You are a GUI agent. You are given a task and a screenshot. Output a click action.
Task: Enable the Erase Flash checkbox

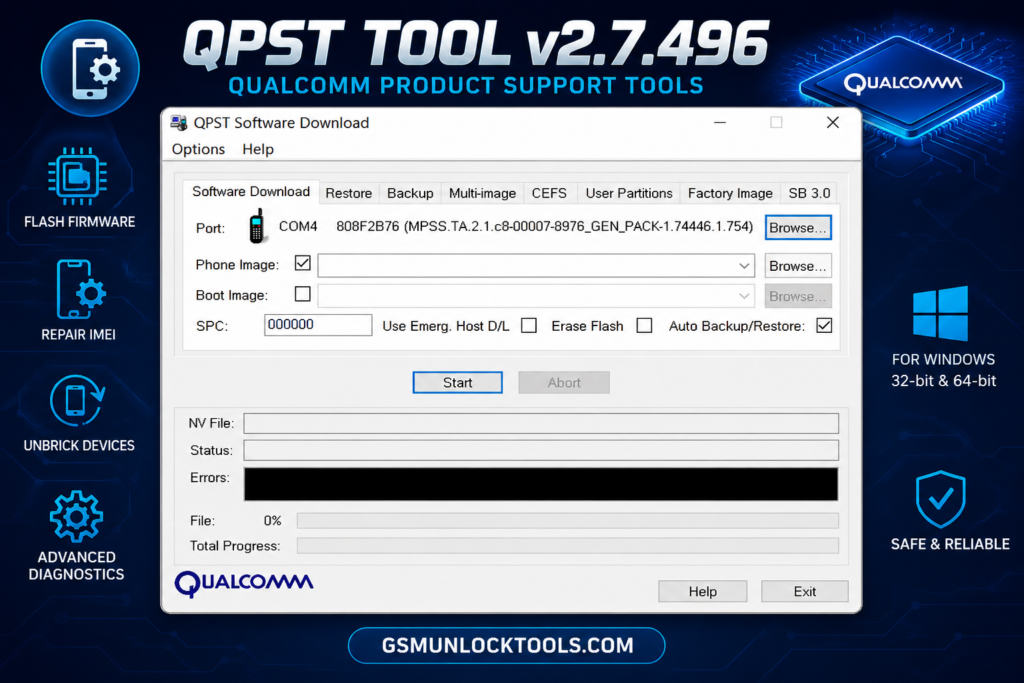(645, 325)
